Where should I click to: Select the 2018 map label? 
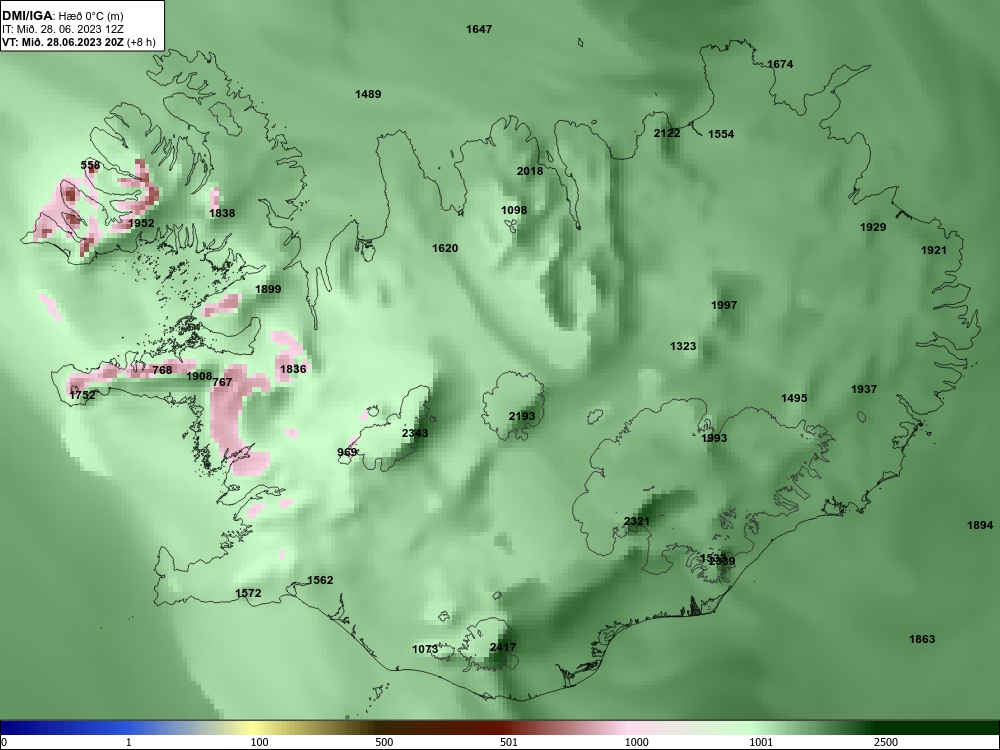530,172
